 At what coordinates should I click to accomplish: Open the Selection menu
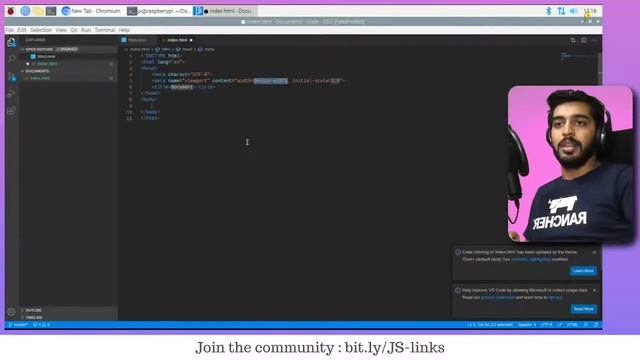click(x=41, y=30)
